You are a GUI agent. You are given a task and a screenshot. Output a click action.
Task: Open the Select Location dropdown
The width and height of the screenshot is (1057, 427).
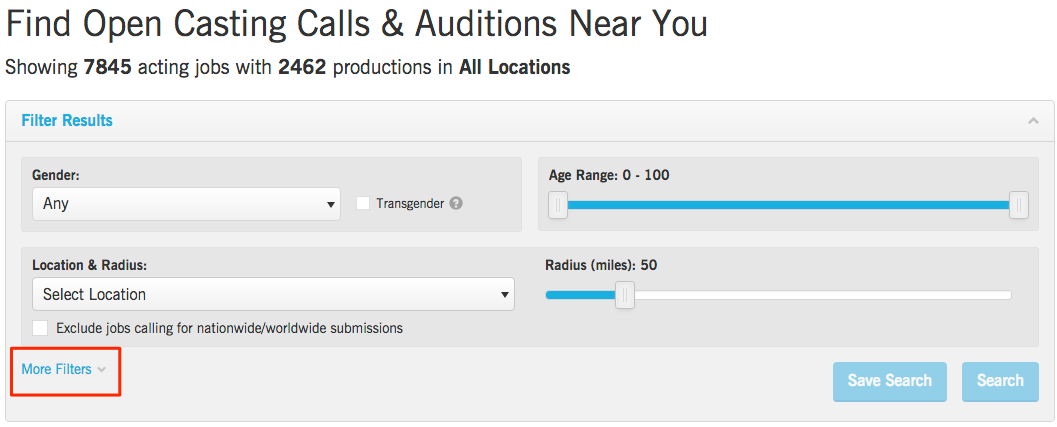pos(273,294)
